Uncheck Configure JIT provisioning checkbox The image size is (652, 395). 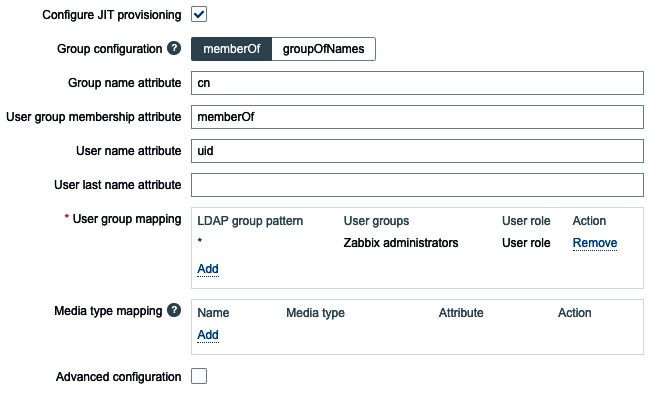(199, 15)
